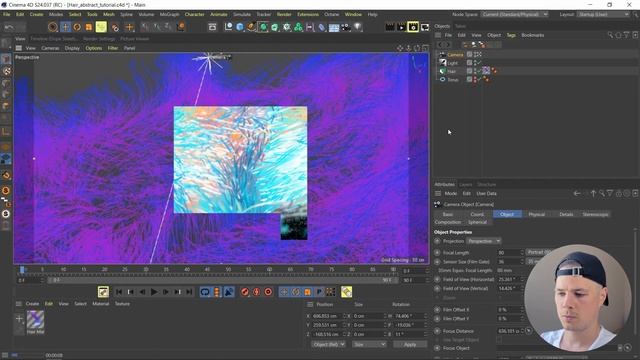Click the timeline playhead at frame 0
This screenshot has height=360, width=640.
pos(22,269)
